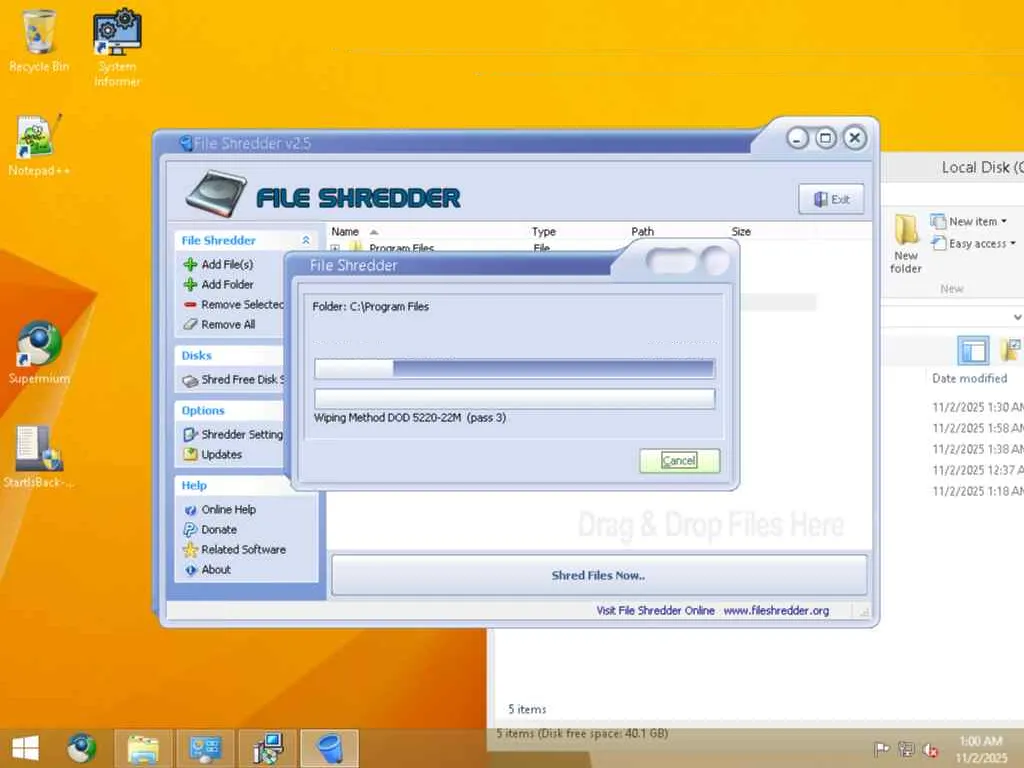Click Visit File Shredder Online text
Screen dimensions: 1024x768
click(655, 611)
